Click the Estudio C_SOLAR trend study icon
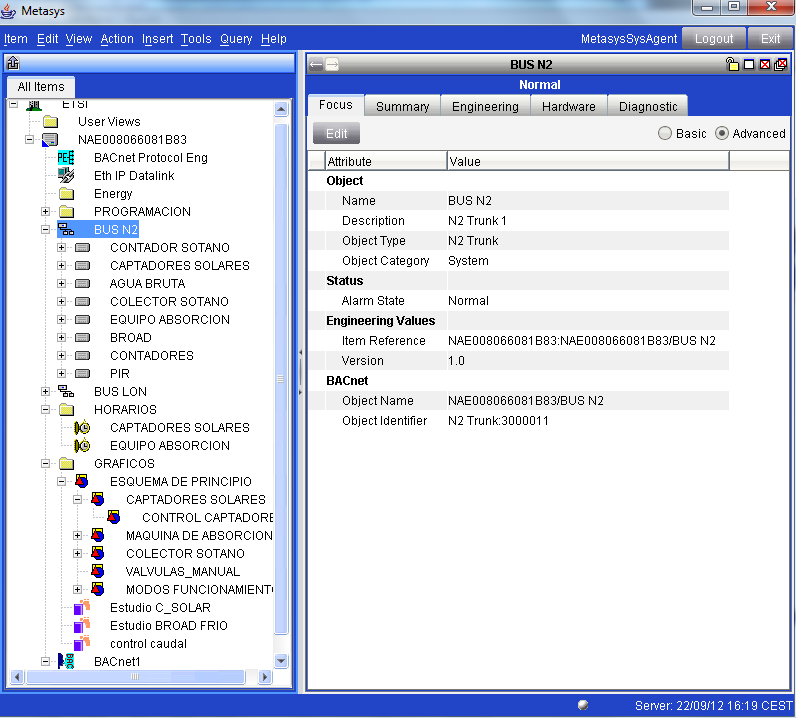 click(x=82, y=607)
